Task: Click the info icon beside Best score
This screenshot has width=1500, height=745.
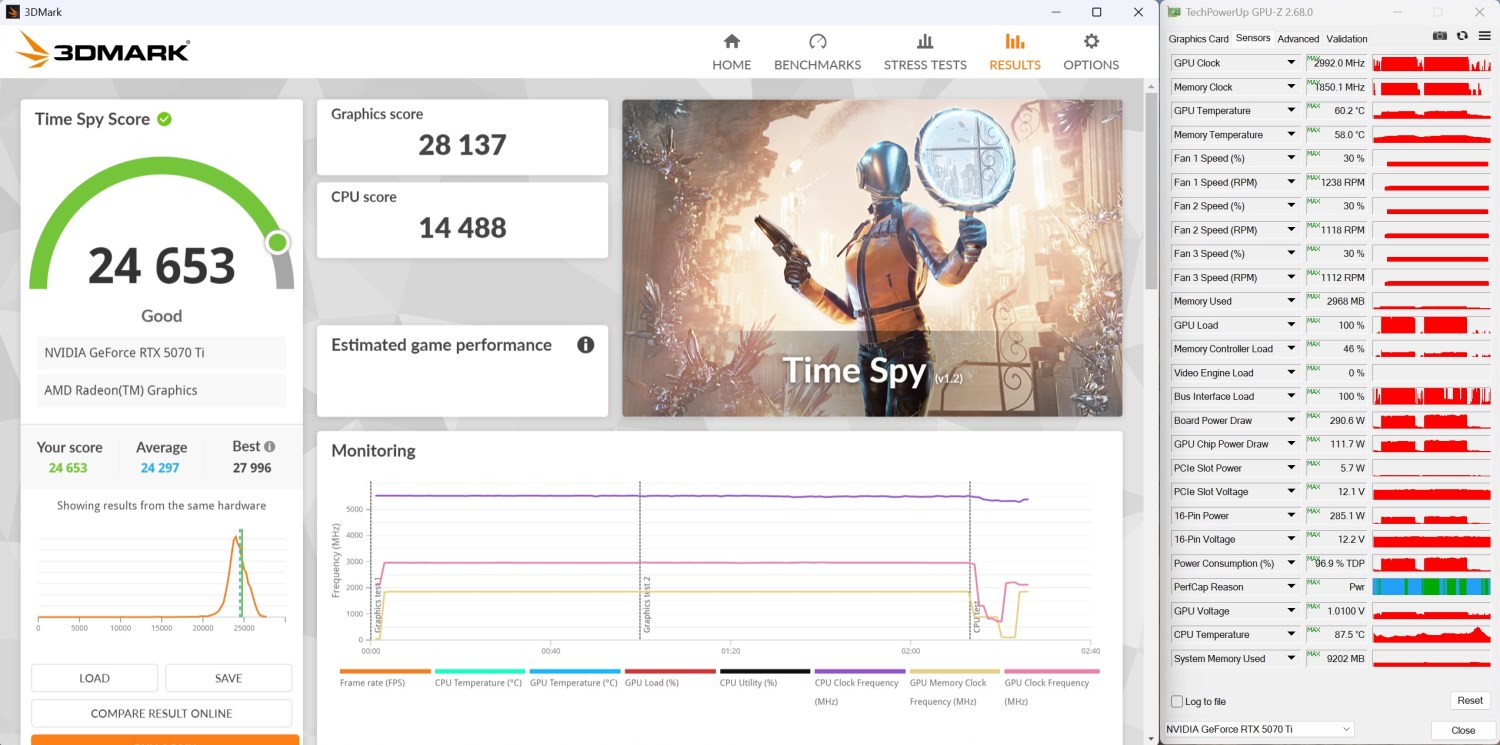Action: (269, 447)
